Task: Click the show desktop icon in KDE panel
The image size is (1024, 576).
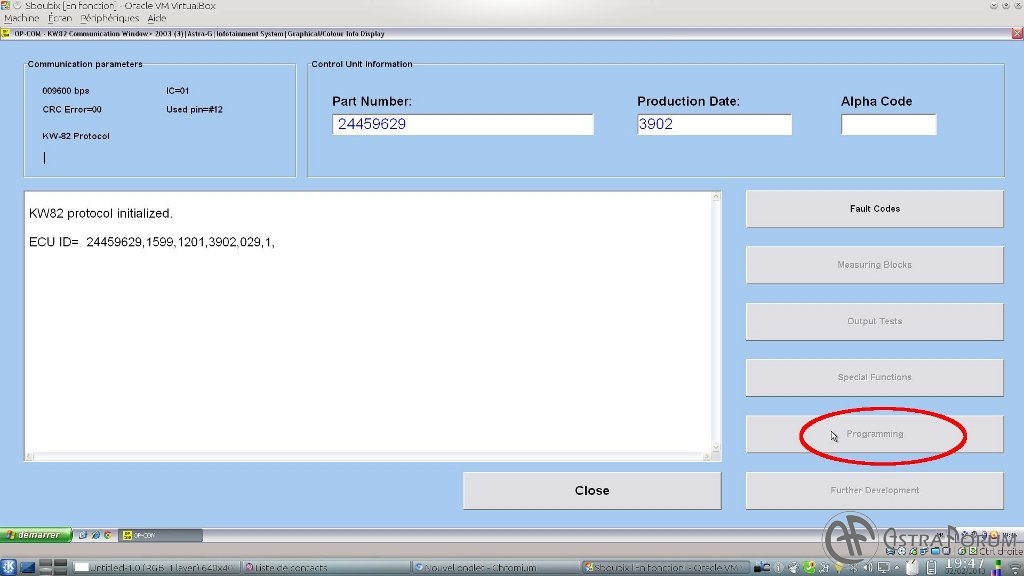Action: pyautogui.click(x=27, y=567)
